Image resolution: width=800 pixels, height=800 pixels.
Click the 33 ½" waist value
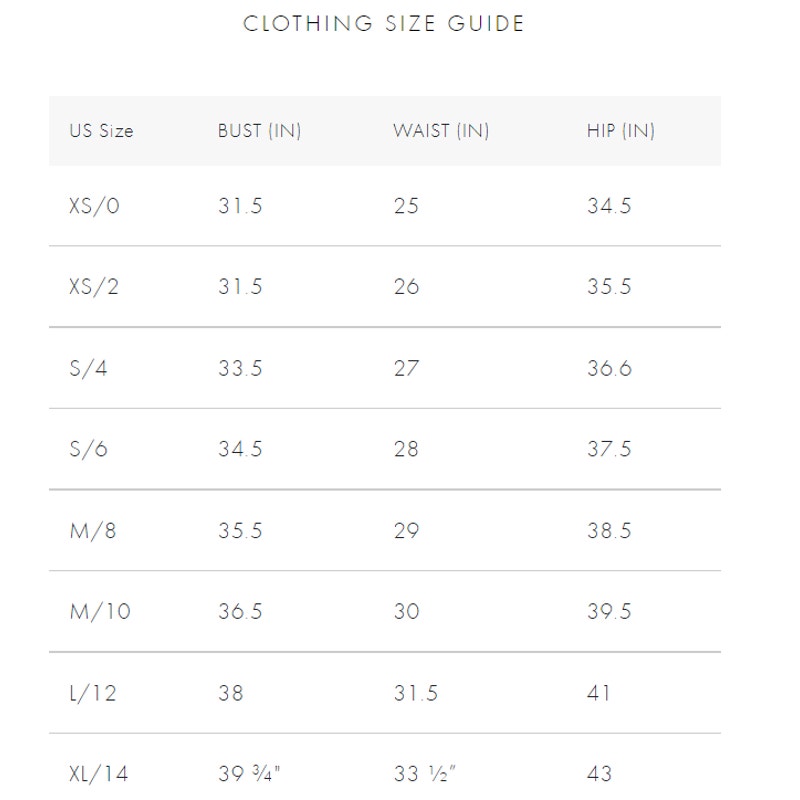pos(424,773)
